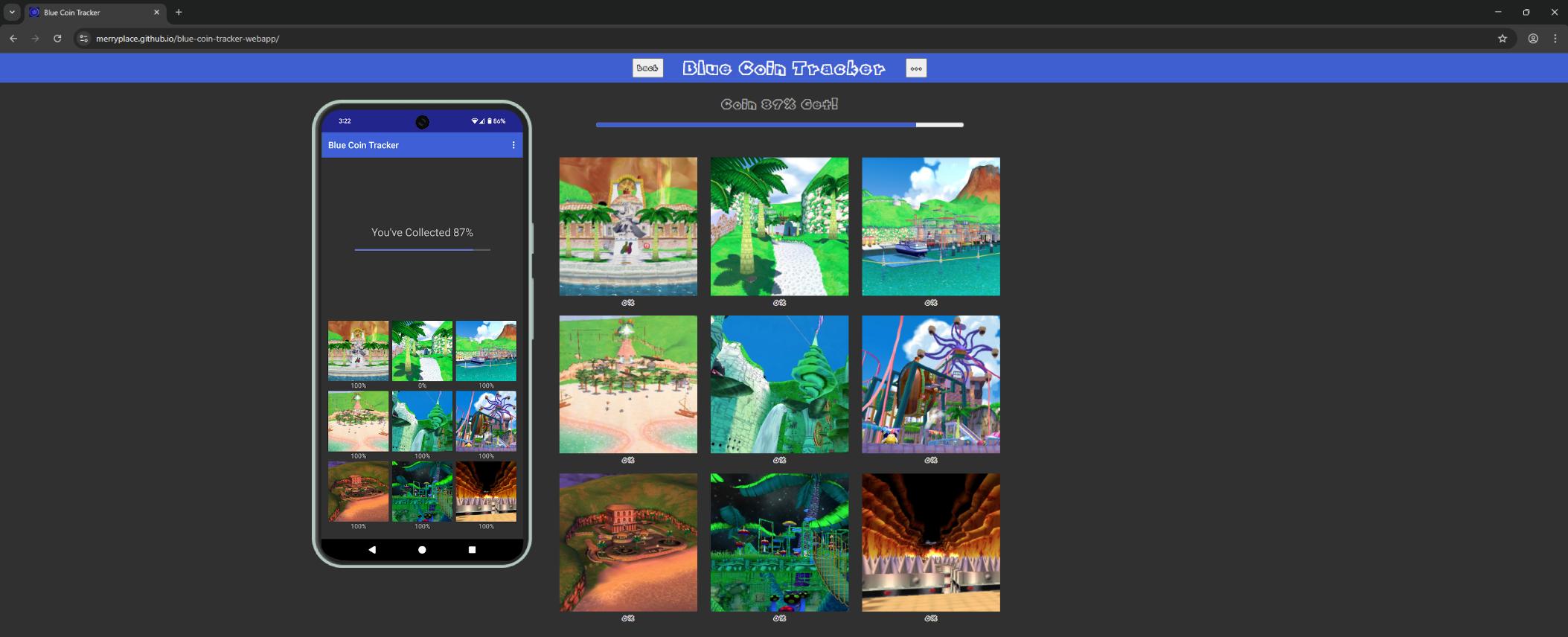Focus the address bar URL field
Viewport: 1568px width, 637px height.
click(x=795, y=39)
